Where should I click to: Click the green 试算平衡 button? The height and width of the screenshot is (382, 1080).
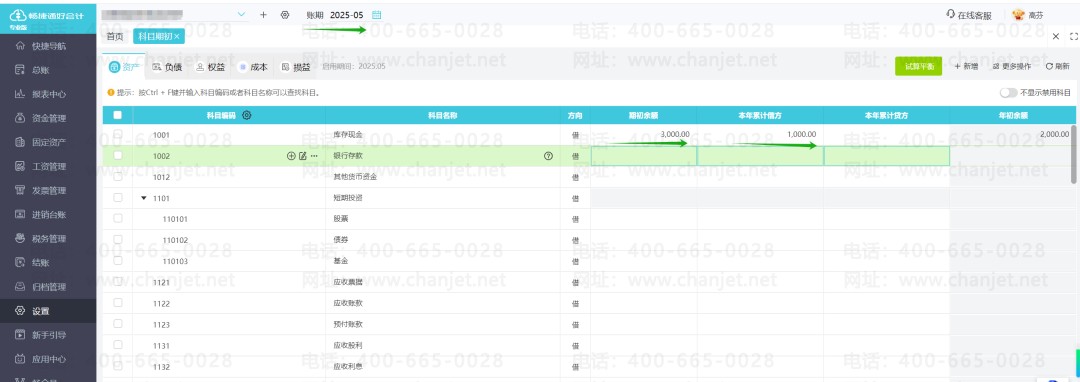click(x=919, y=66)
